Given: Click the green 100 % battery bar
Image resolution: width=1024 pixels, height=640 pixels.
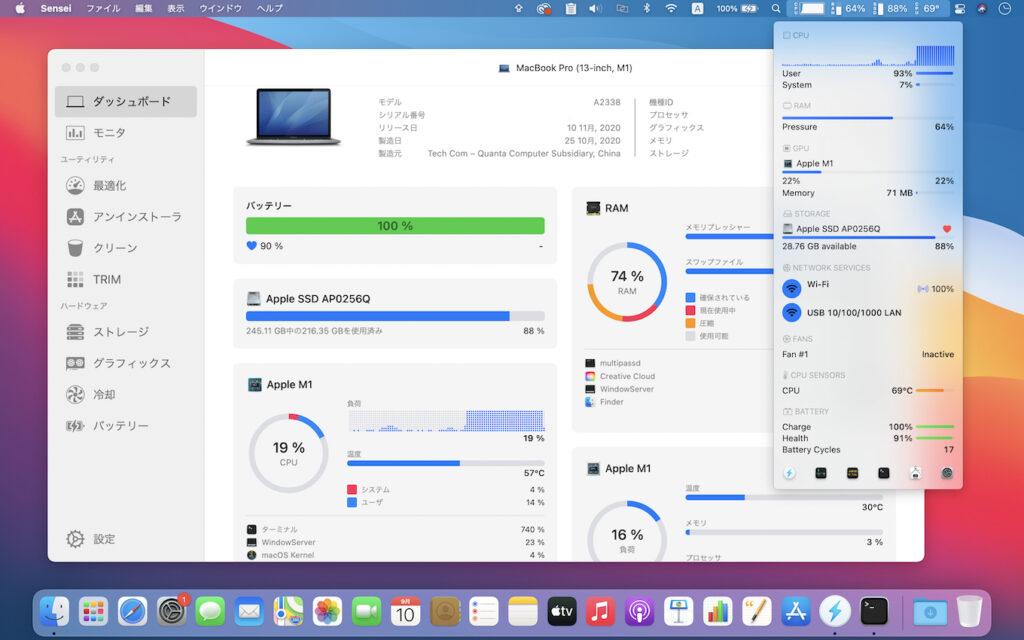Looking at the screenshot, I should pyautogui.click(x=395, y=226).
